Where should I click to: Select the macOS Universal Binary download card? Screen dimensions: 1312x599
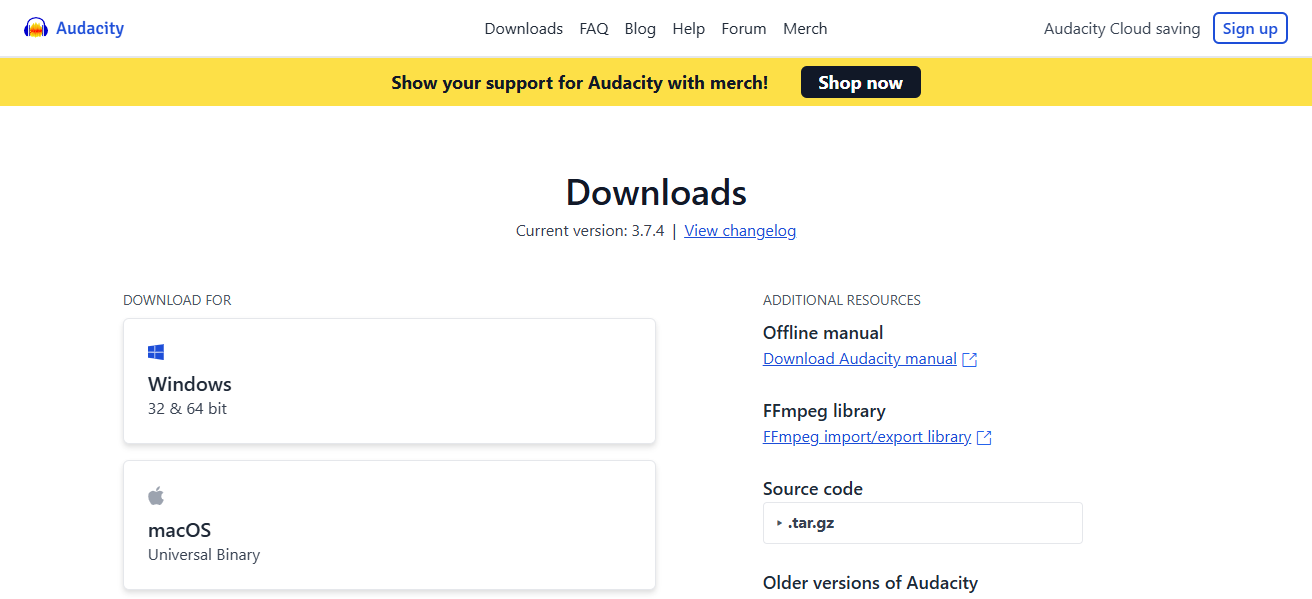[389, 525]
